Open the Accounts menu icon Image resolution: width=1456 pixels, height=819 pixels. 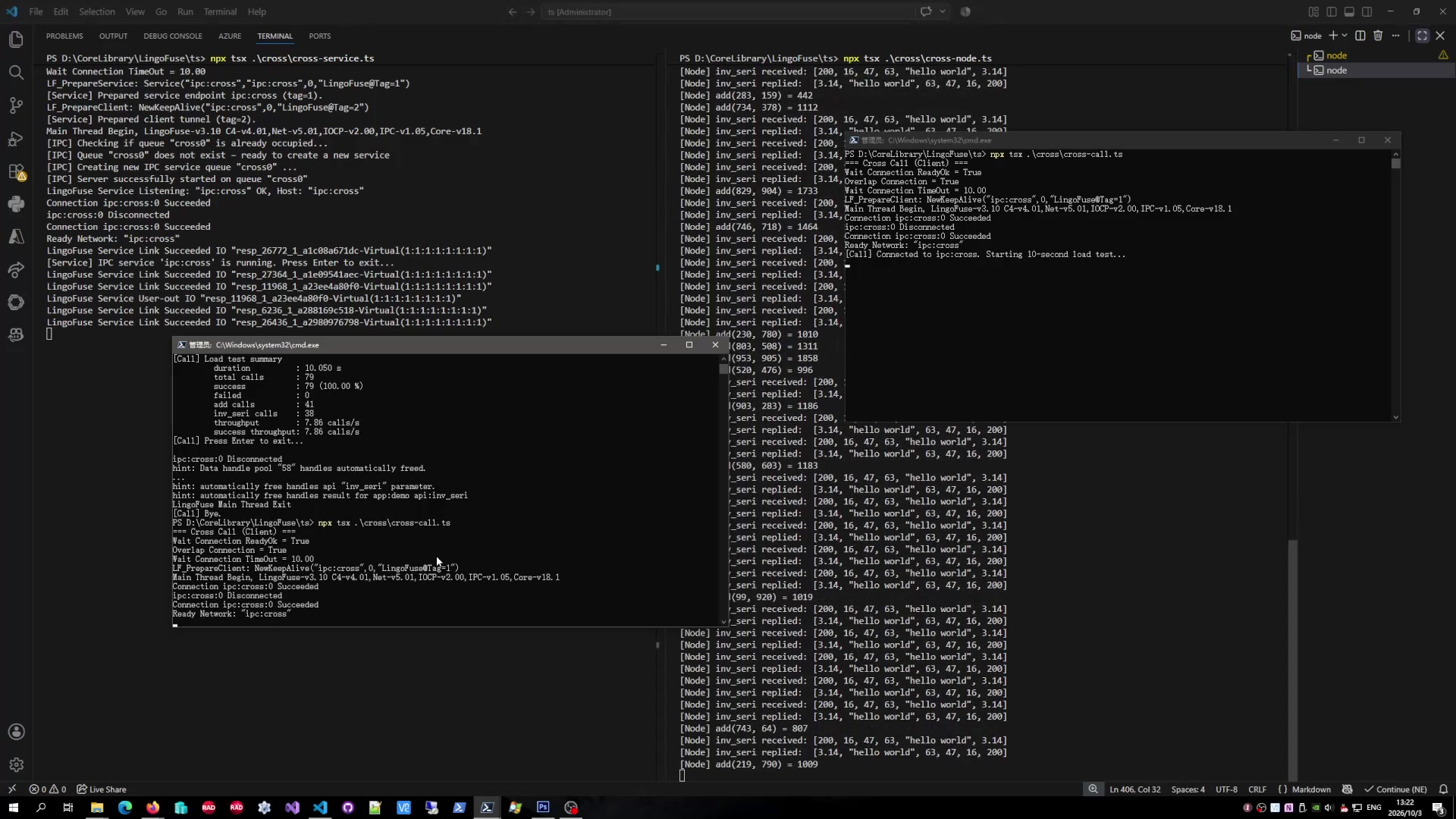coord(16,732)
